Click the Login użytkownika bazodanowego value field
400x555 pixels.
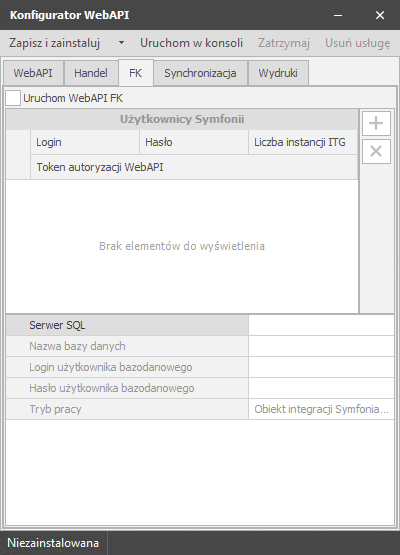click(x=321, y=367)
